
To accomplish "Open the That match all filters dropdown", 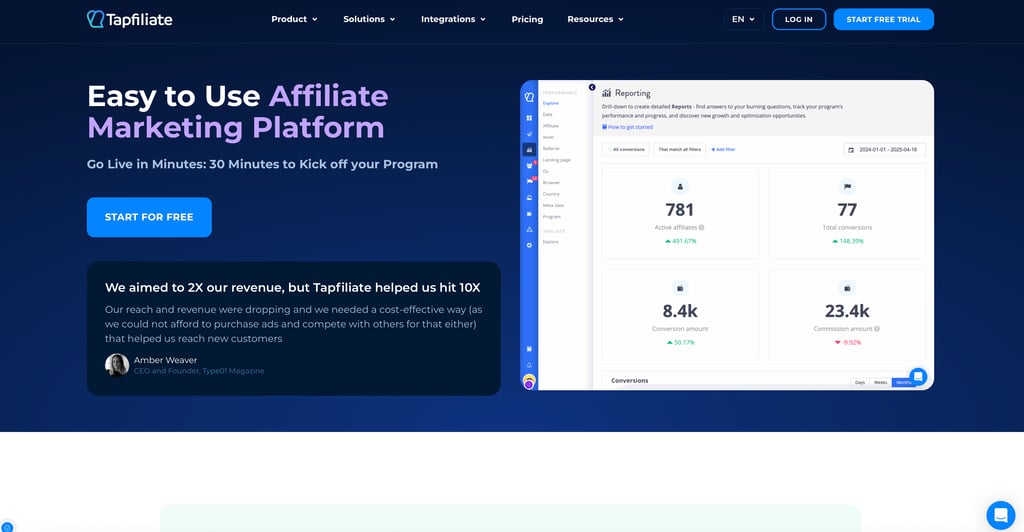I will (679, 149).
